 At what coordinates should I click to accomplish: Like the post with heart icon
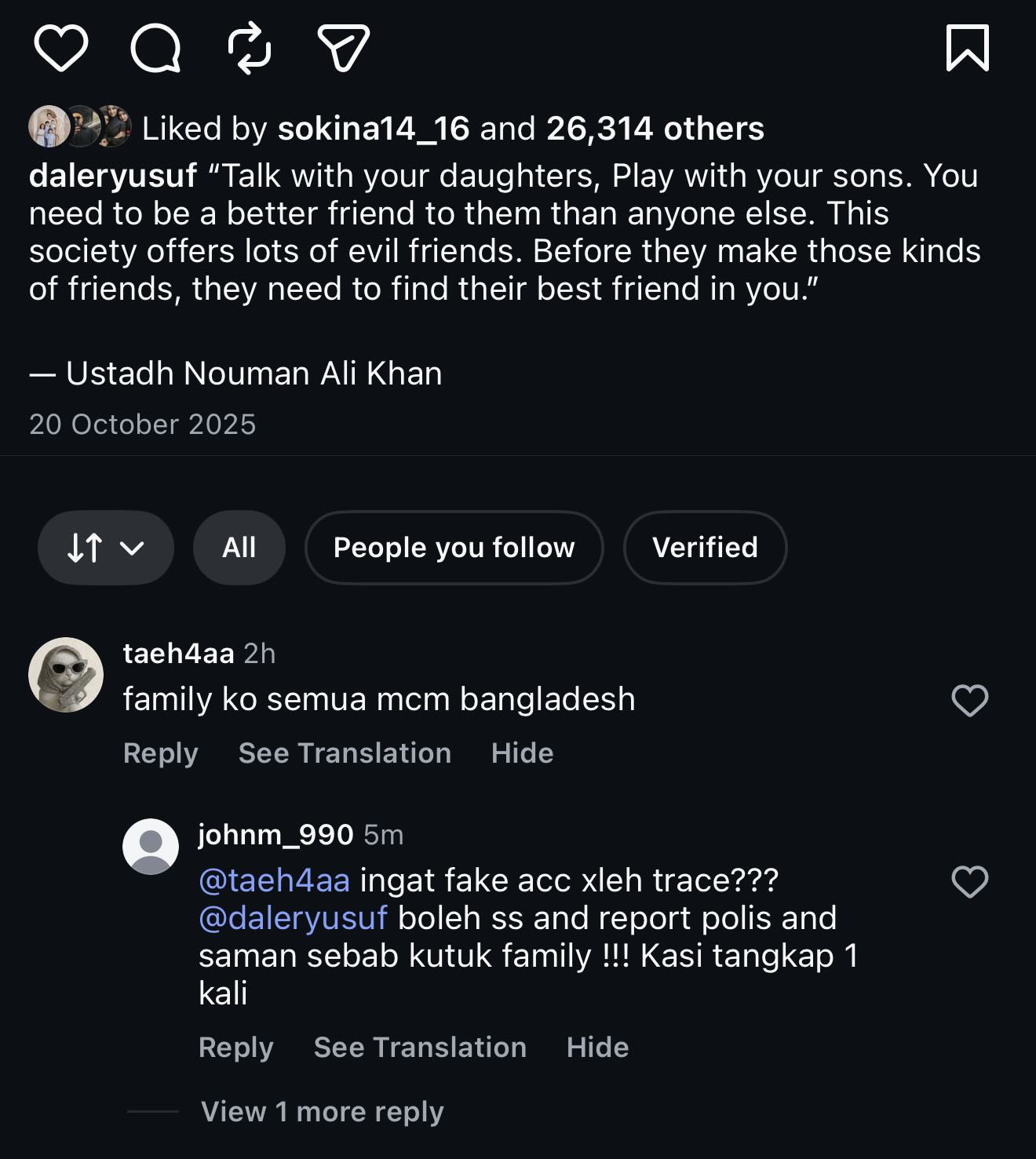coord(60,48)
